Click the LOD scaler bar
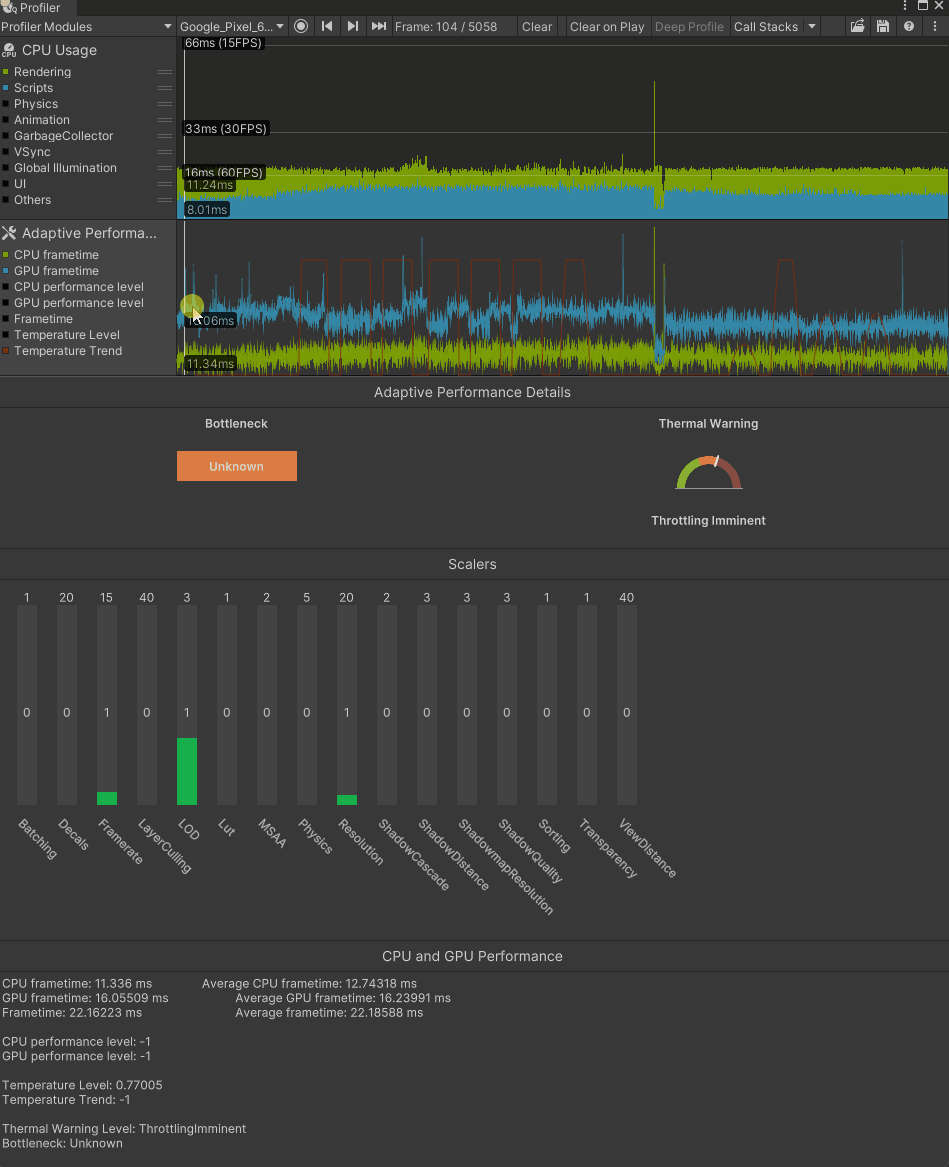 click(x=187, y=770)
